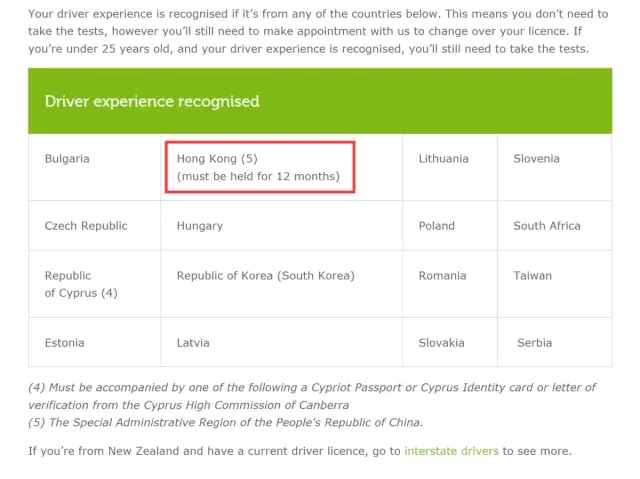Select the Bulgaria table cell
The image size is (640, 479).
click(95, 167)
